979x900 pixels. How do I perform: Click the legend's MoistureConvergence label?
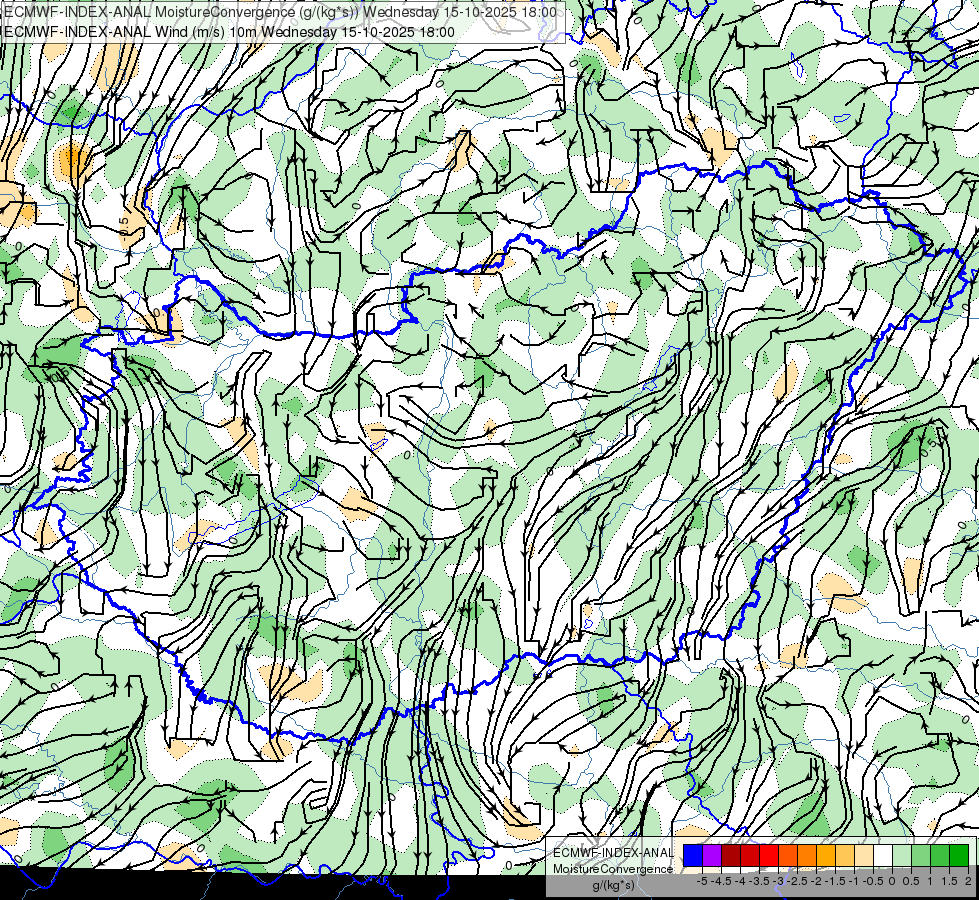point(613,869)
